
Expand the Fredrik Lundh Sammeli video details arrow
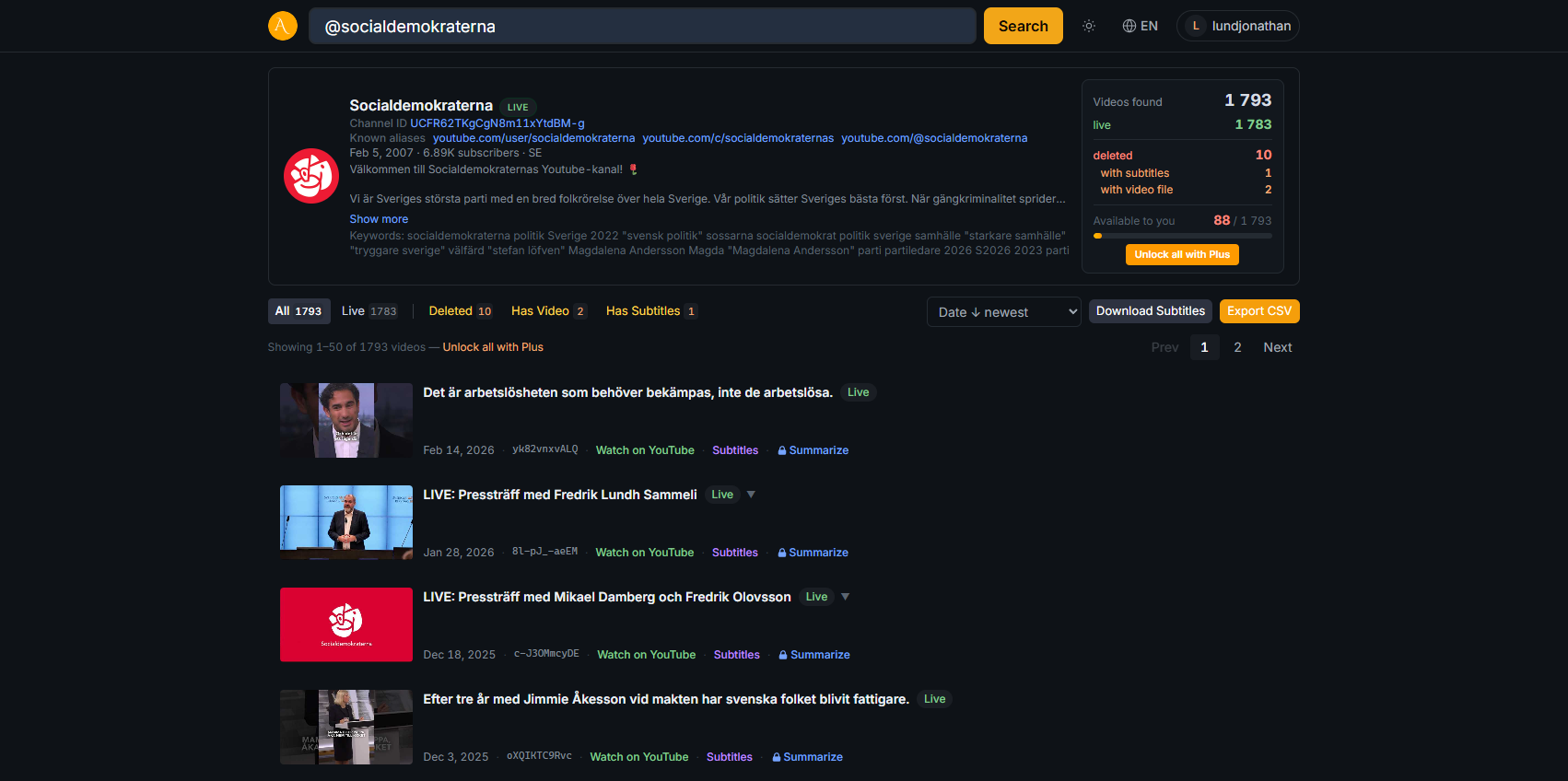click(751, 495)
